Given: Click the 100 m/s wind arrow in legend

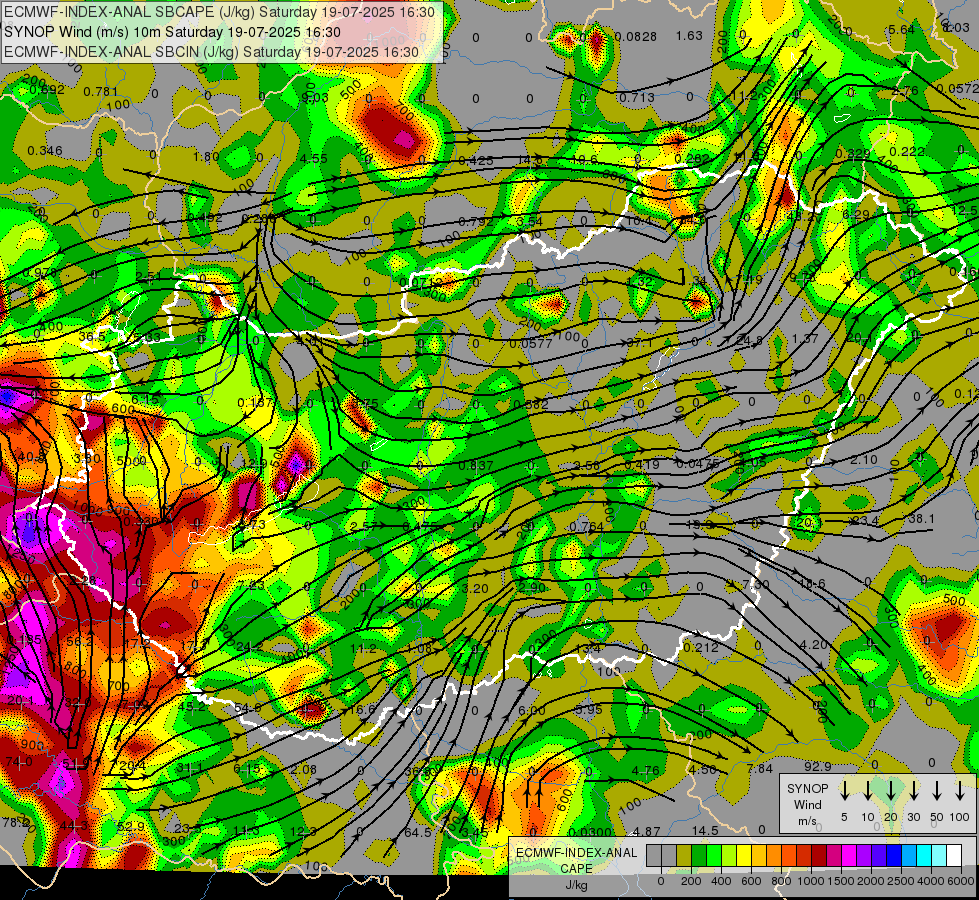Looking at the screenshot, I should click(x=960, y=790).
